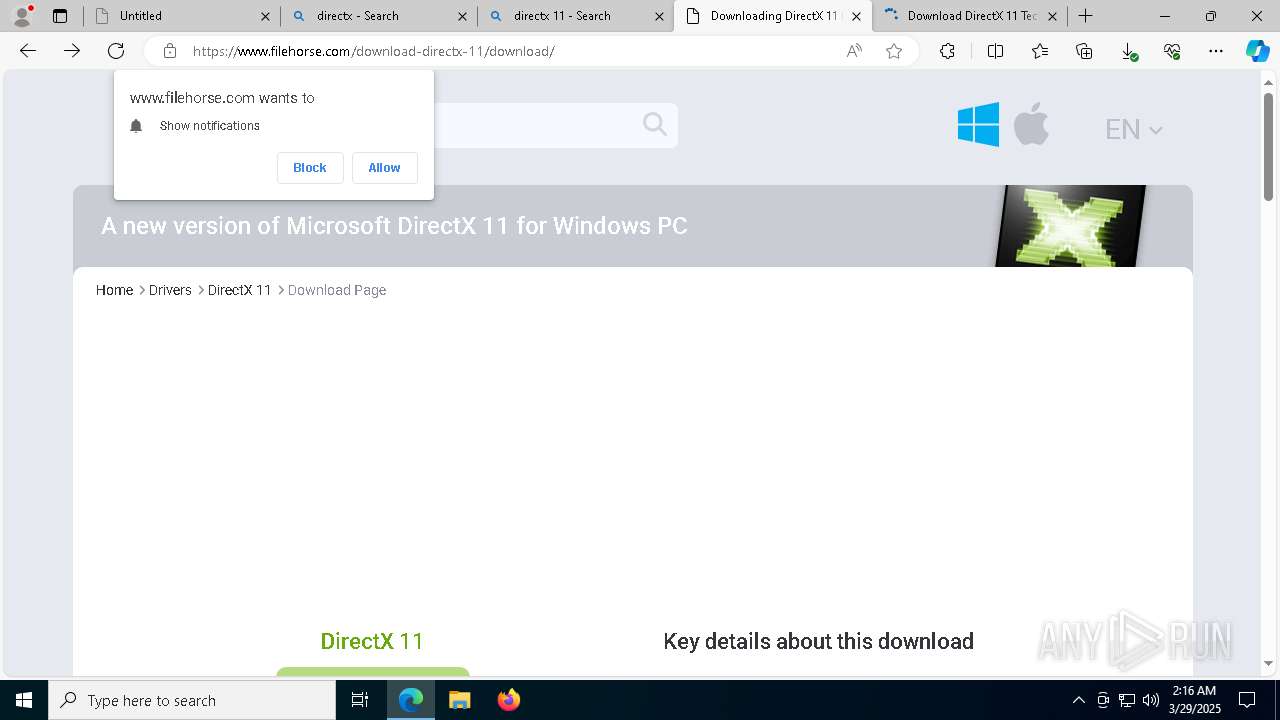Open the Drivers breadcrumb link
The image size is (1280, 720).
(170, 290)
